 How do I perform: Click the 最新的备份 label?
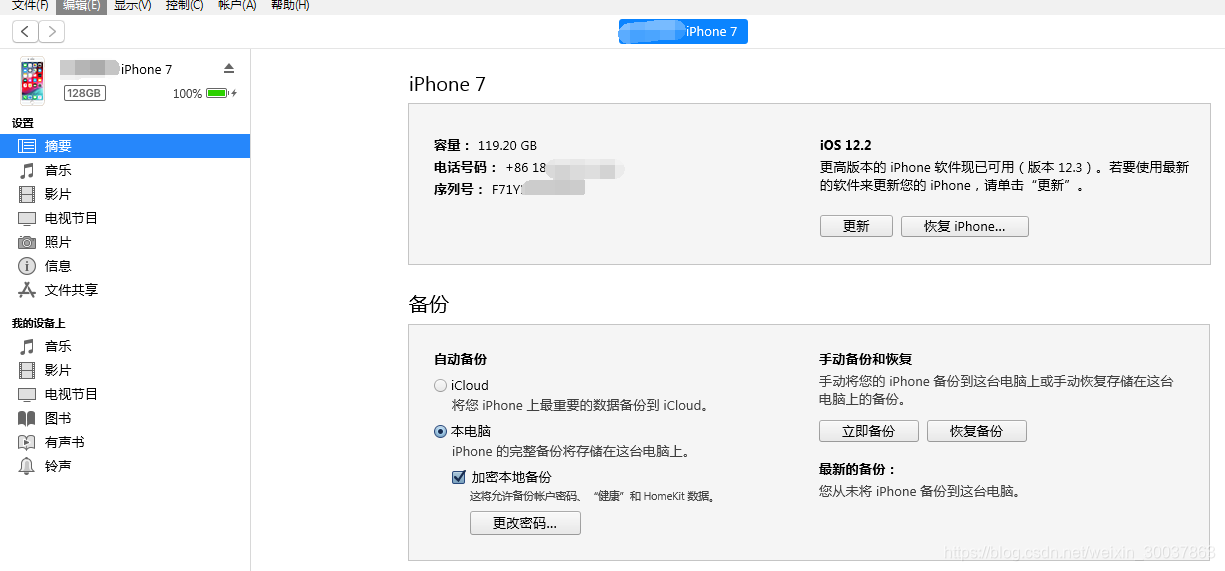click(x=857, y=469)
